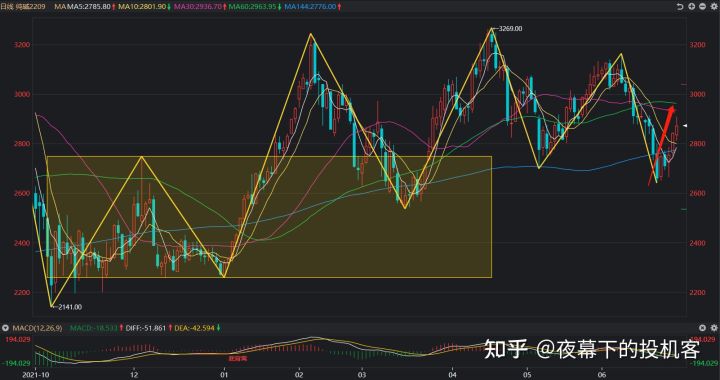Screen dimensions: 720x380
Task: Click the 纯碱2209 contract name
Action: pyautogui.click(x=30, y=7)
